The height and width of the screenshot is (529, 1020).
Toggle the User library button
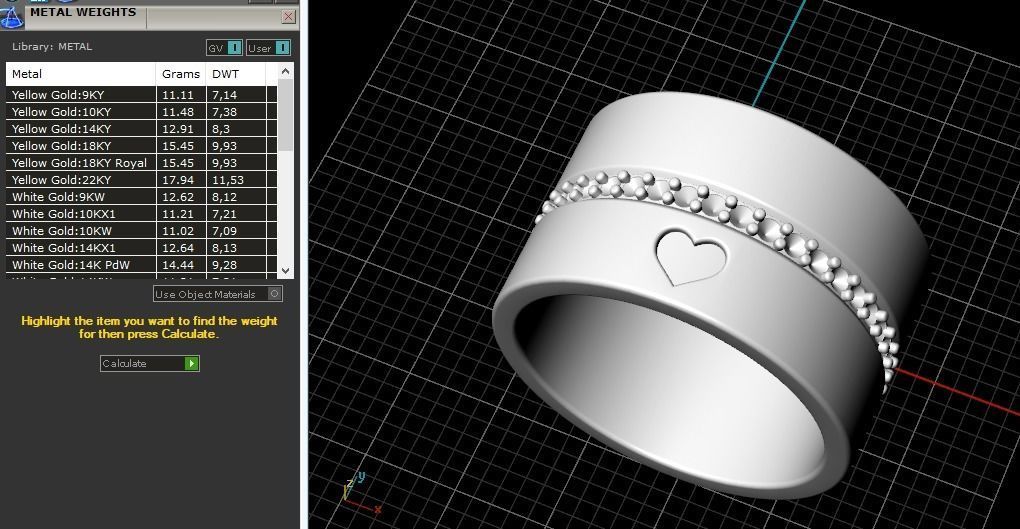point(268,48)
